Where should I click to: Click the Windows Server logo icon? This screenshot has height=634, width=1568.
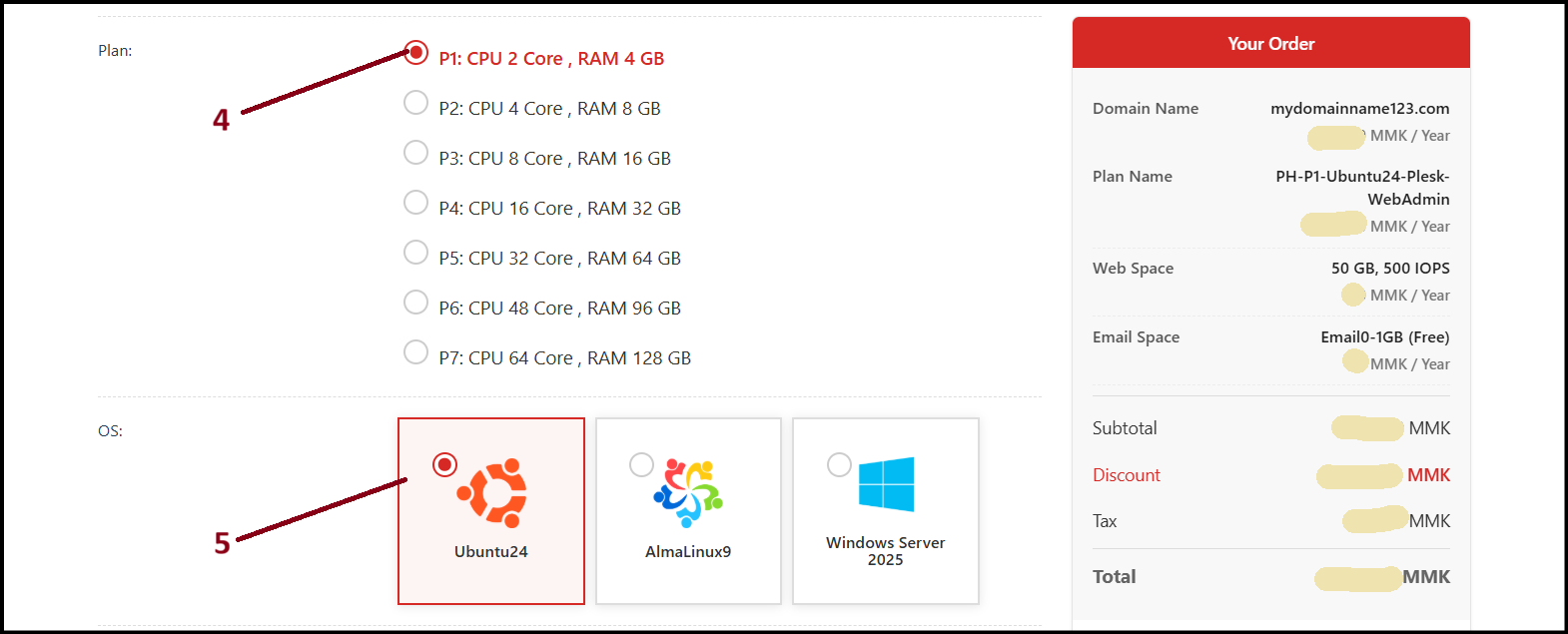click(886, 484)
